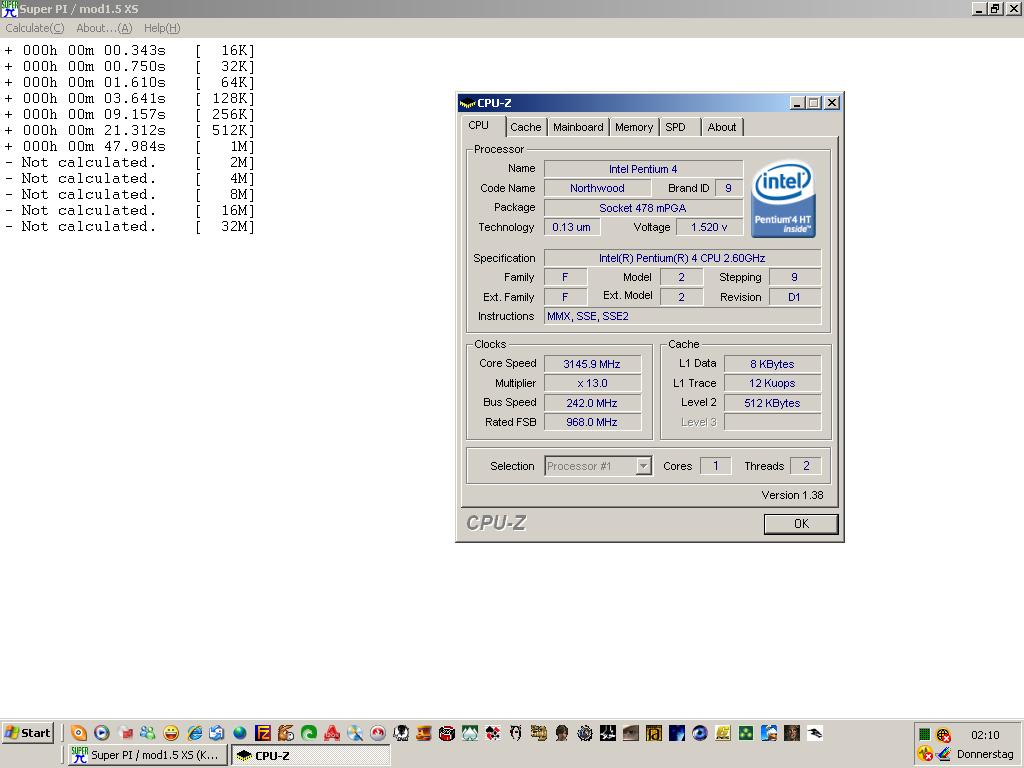The width and height of the screenshot is (1024, 768).
Task: Switch to Super PI taskbar button
Action: pyautogui.click(x=148, y=755)
